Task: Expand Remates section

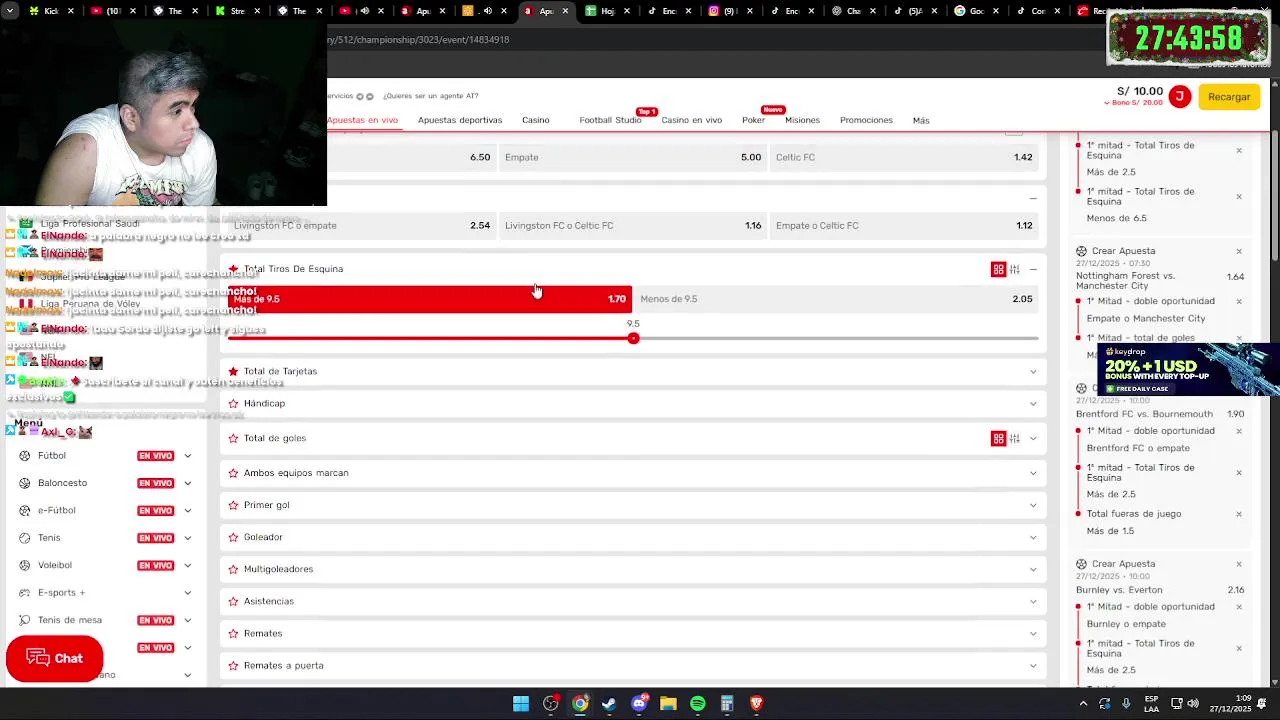Action: pos(1033,633)
